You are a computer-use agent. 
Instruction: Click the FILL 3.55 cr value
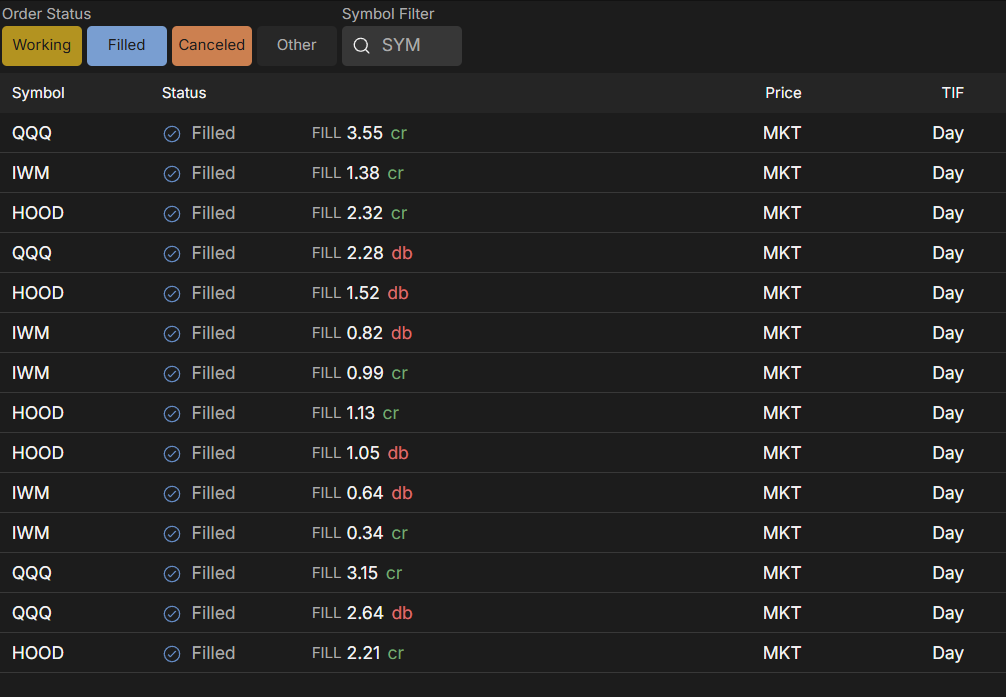click(359, 133)
